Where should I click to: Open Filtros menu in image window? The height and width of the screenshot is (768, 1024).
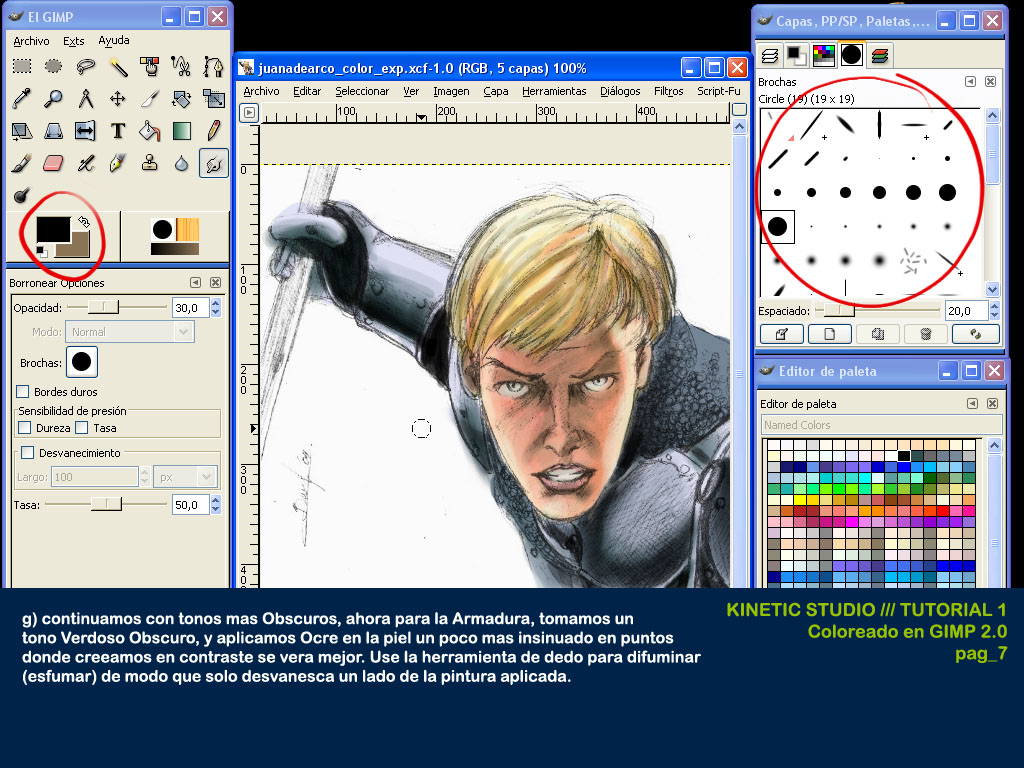point(669,91)
